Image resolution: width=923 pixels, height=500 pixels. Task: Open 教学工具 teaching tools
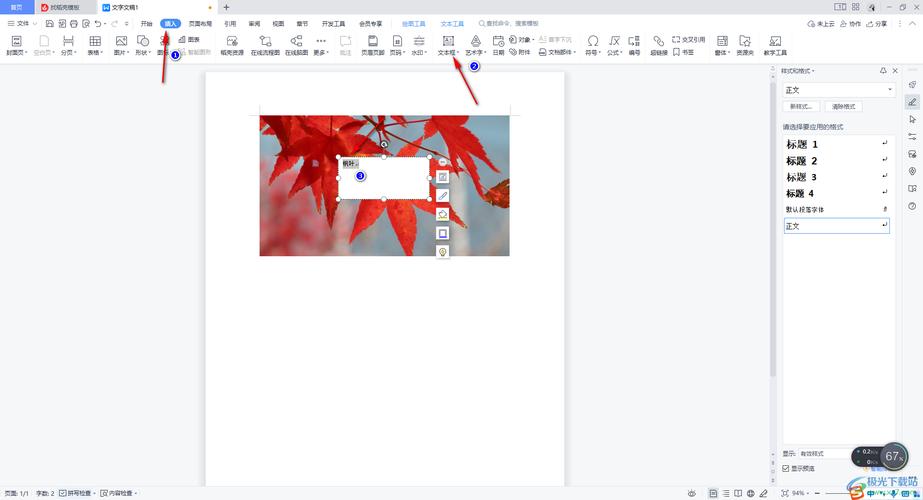pos(775,45)
